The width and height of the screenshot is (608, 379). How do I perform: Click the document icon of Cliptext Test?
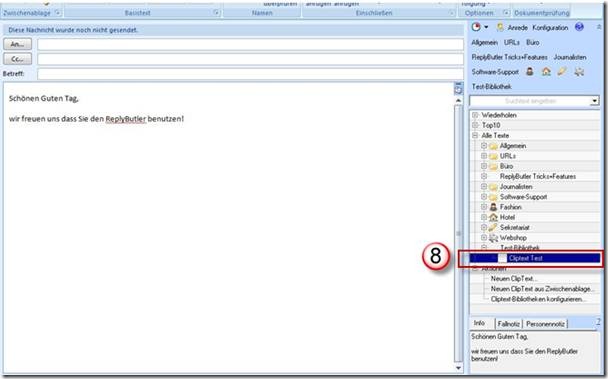(x=503, y=258)
